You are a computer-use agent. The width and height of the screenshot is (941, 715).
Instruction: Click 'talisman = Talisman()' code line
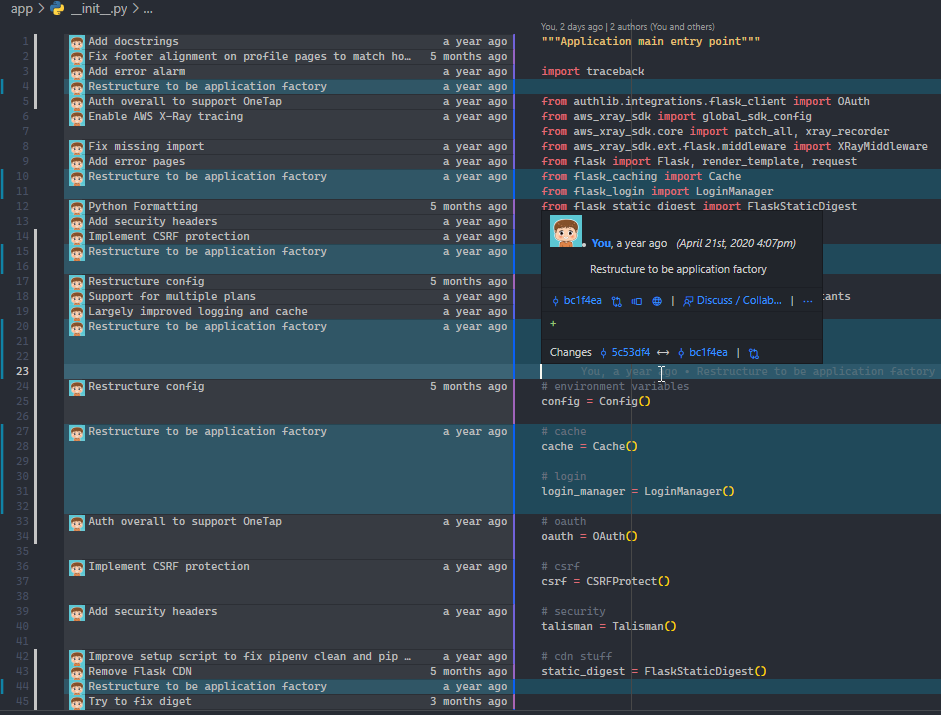pyautogui.click(x=609, y=626)
